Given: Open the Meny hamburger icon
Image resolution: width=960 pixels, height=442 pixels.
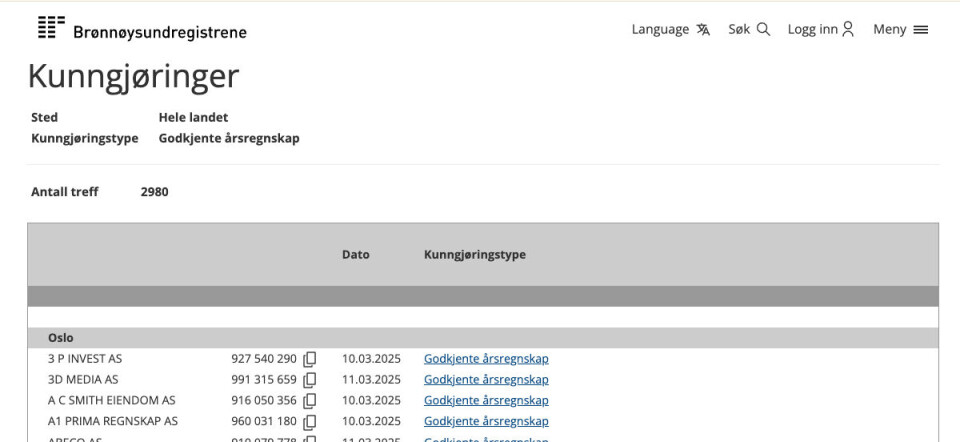Looking at the screenshot, I should click(x=921, y=30).
